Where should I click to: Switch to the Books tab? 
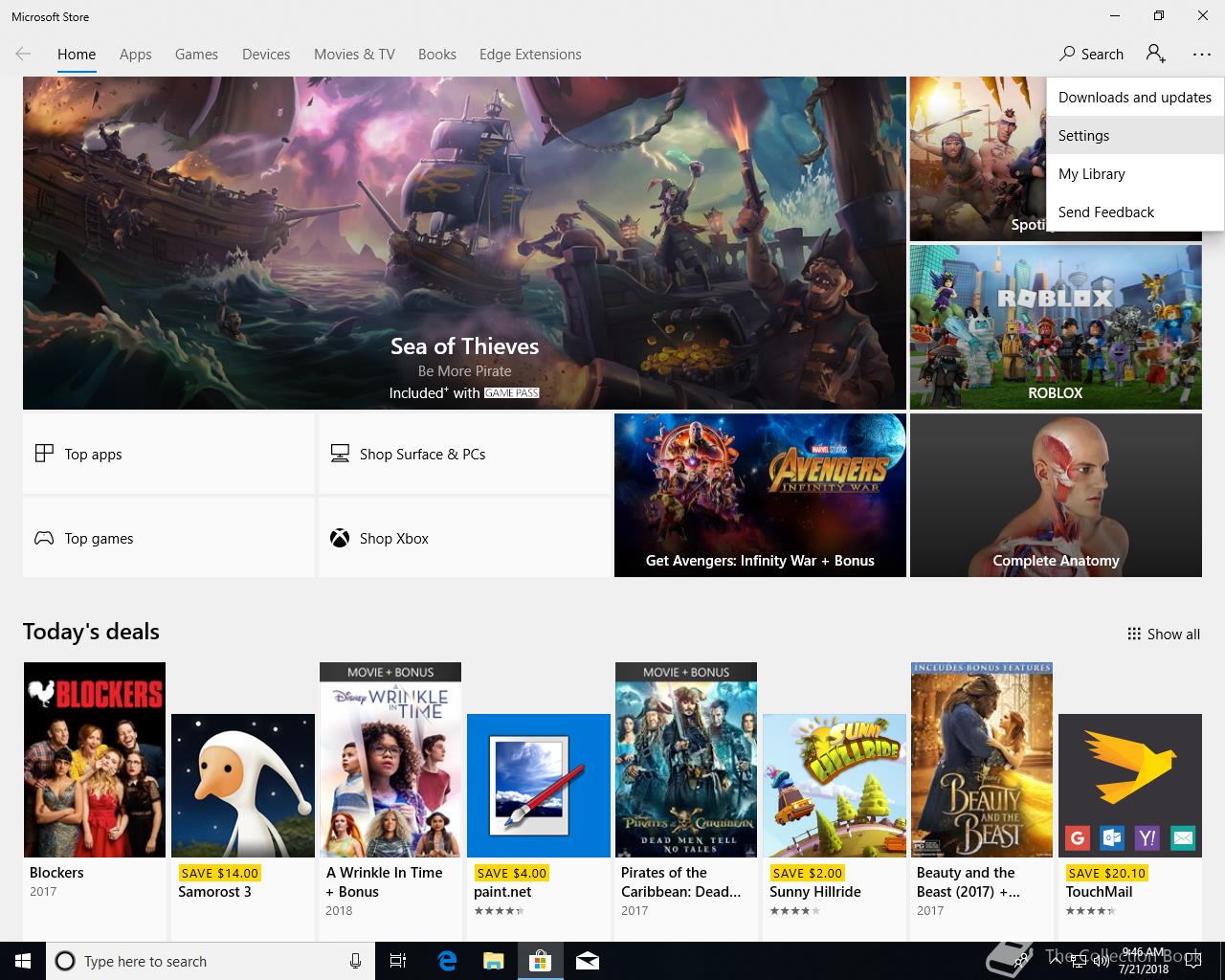pyautogui.click(x=437, y=55)
